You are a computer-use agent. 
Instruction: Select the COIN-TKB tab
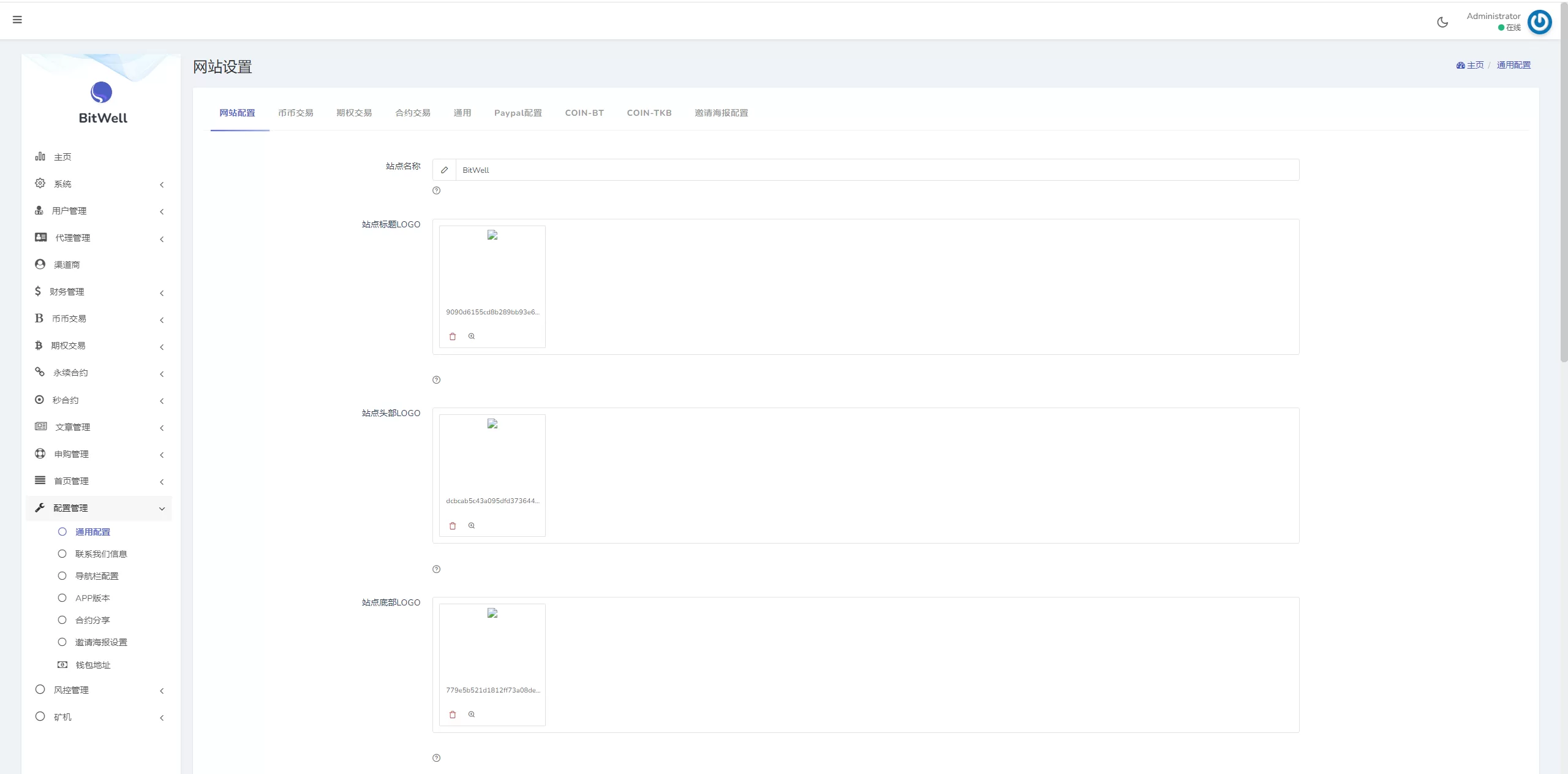pos(649,113)
